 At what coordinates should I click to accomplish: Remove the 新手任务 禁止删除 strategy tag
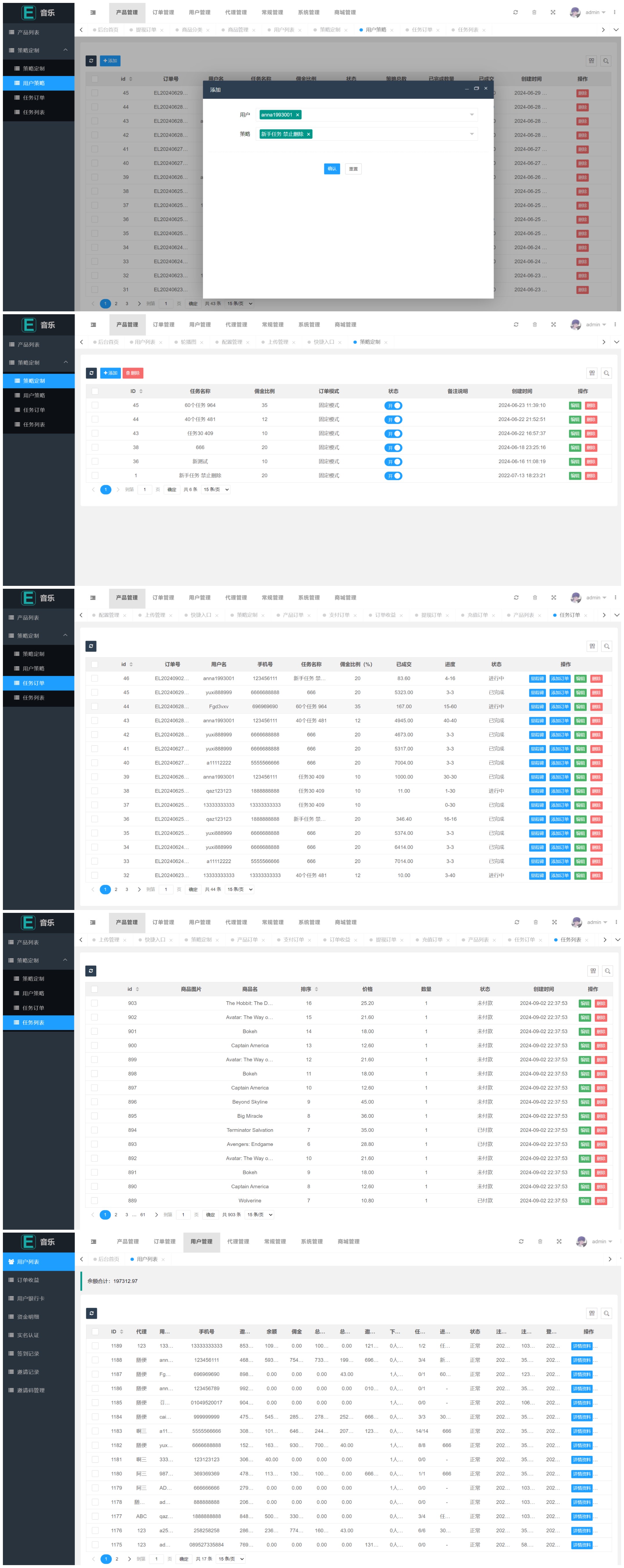pos(308,135)
